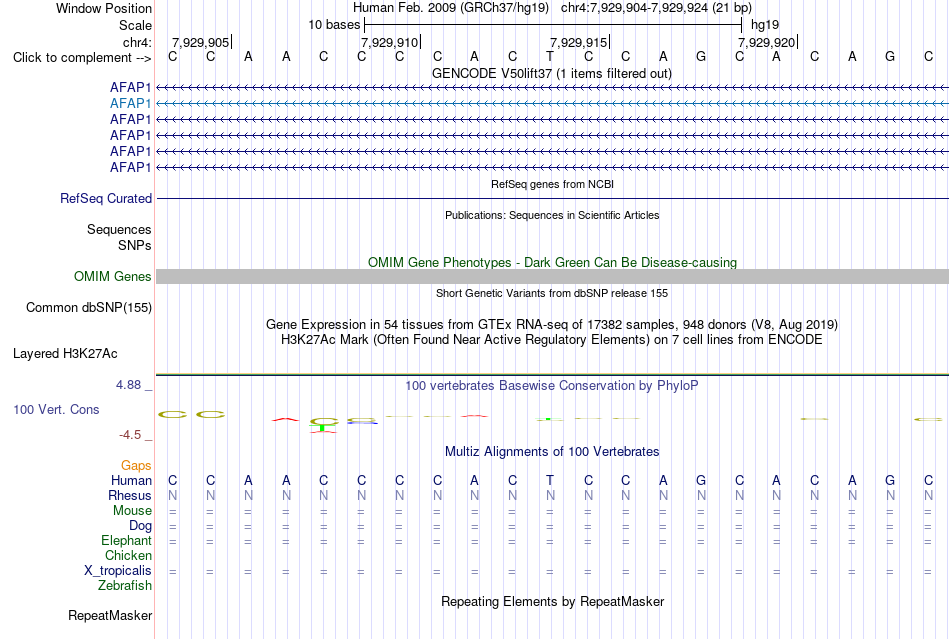Image resolution: width=950 pixels, height=639 pixels.
Task: Click the OMIM Genes label
Action: (x=112, y=277)
